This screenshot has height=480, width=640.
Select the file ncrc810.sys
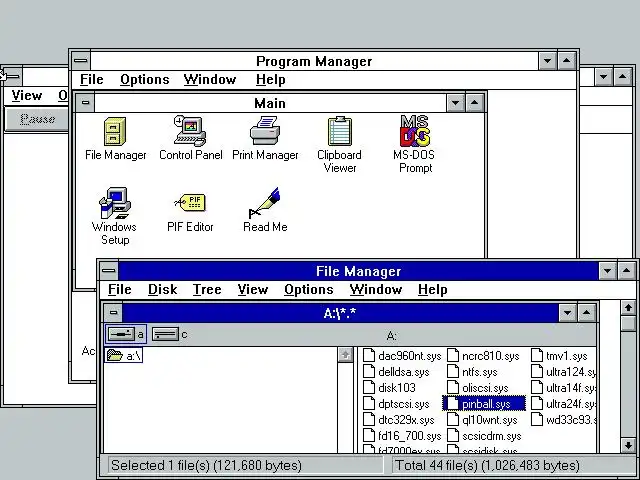click(483, 356)
